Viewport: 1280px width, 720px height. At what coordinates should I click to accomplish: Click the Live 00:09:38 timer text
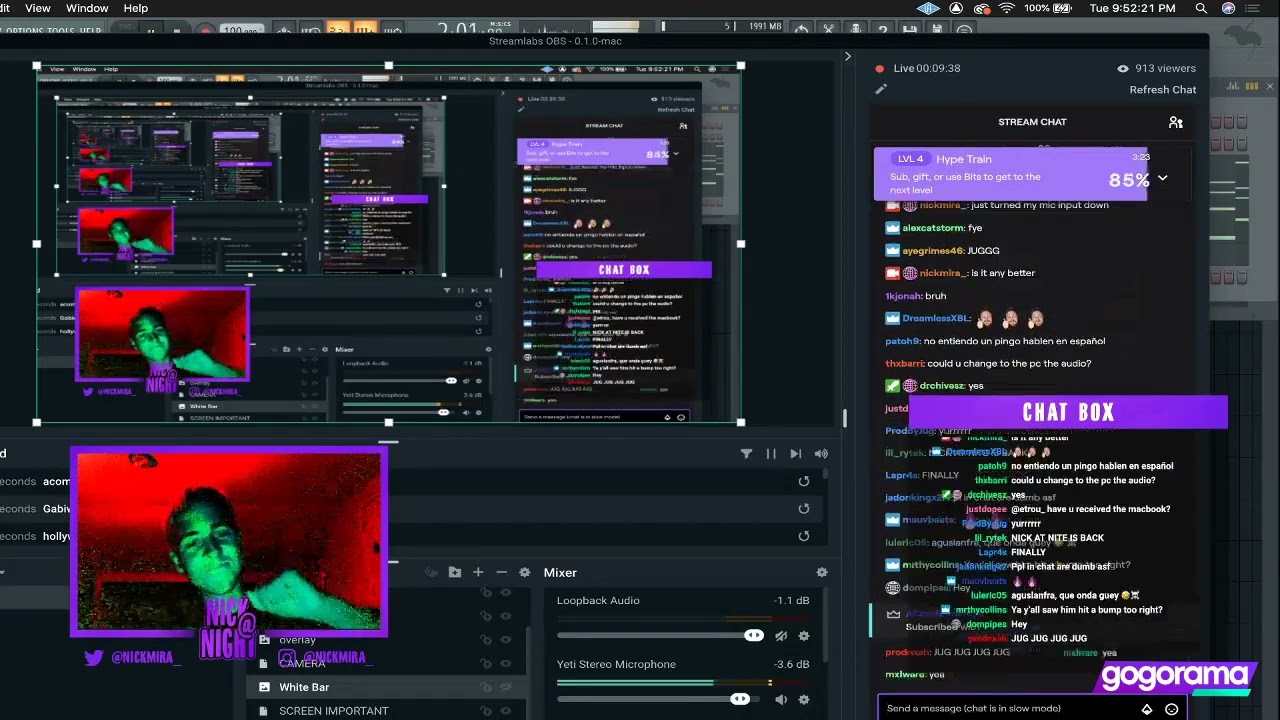point(927,68)
